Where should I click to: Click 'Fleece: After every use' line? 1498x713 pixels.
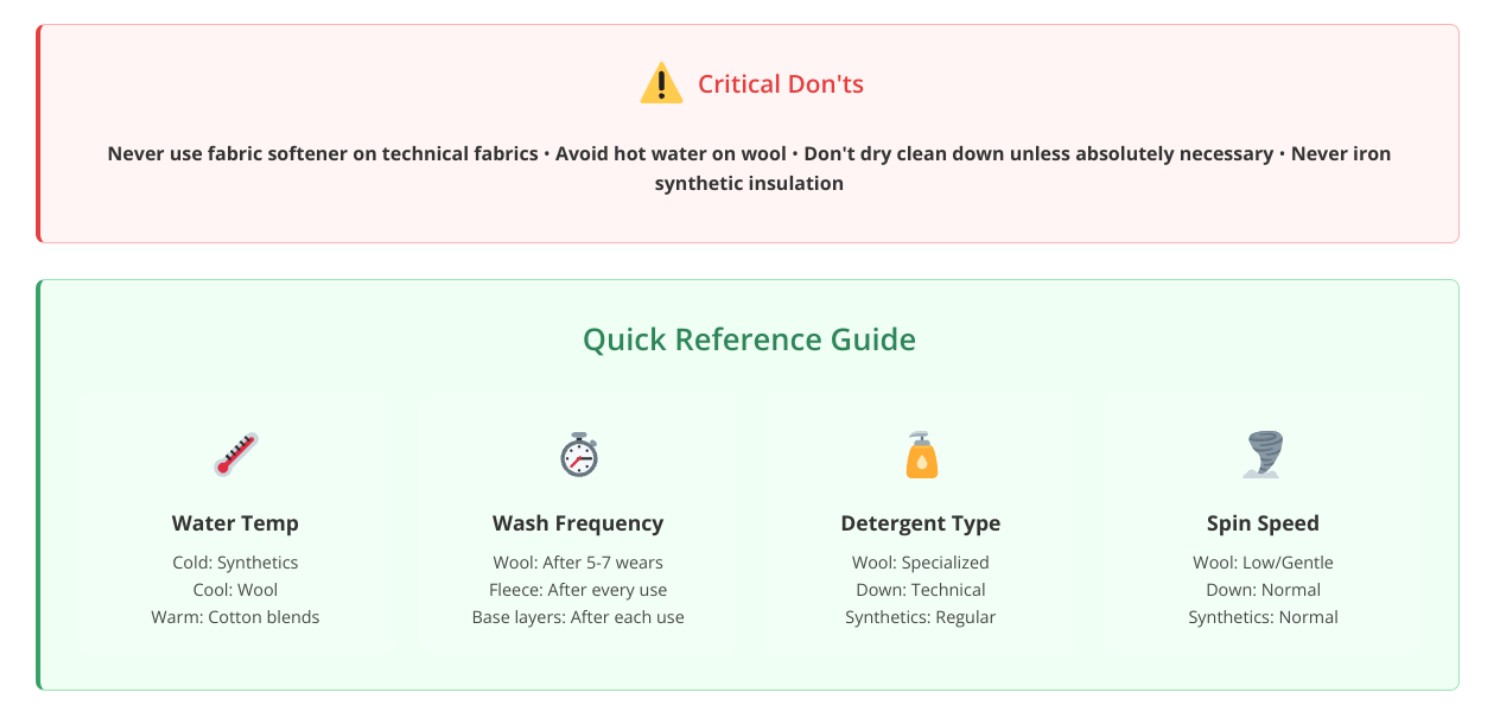(x=578, y=590)
